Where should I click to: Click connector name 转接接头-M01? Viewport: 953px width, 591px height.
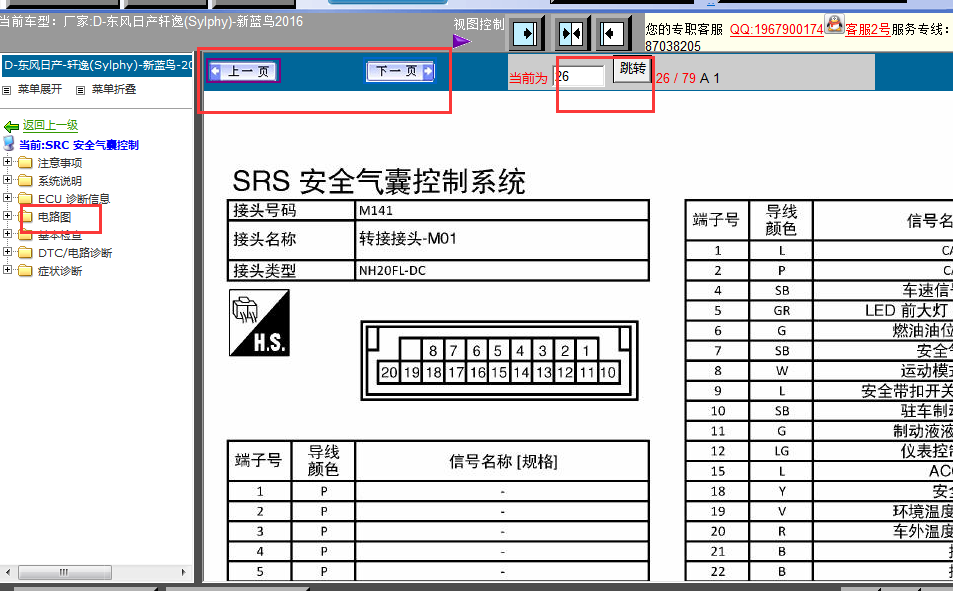(407, 238)
